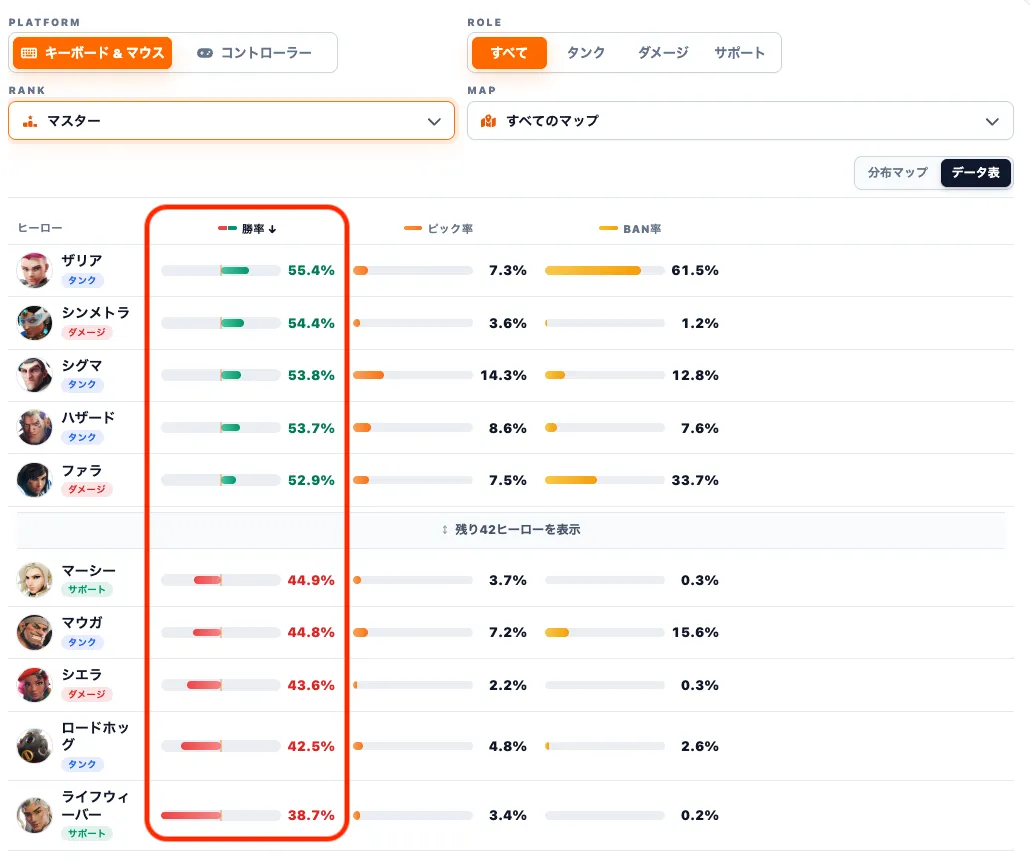
Task: Click the map dropdown chevron arrow
Action: click(x=993, y=122)
